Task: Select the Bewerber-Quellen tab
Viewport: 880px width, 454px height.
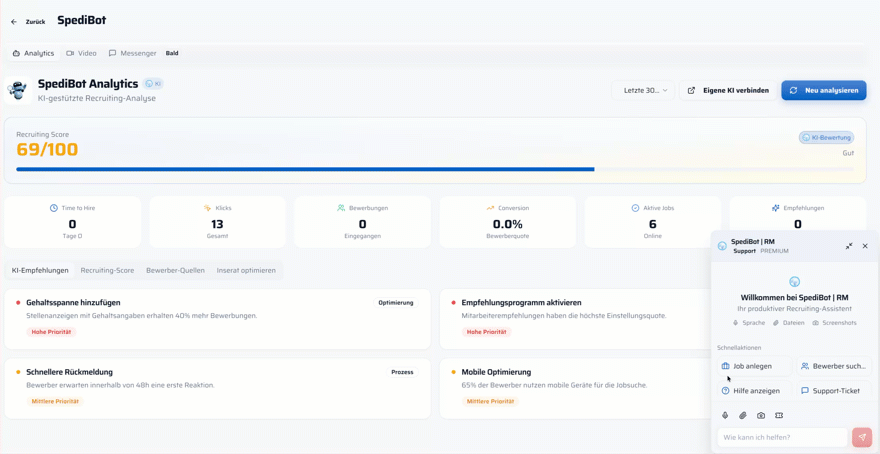Action: tap(176, 270)
